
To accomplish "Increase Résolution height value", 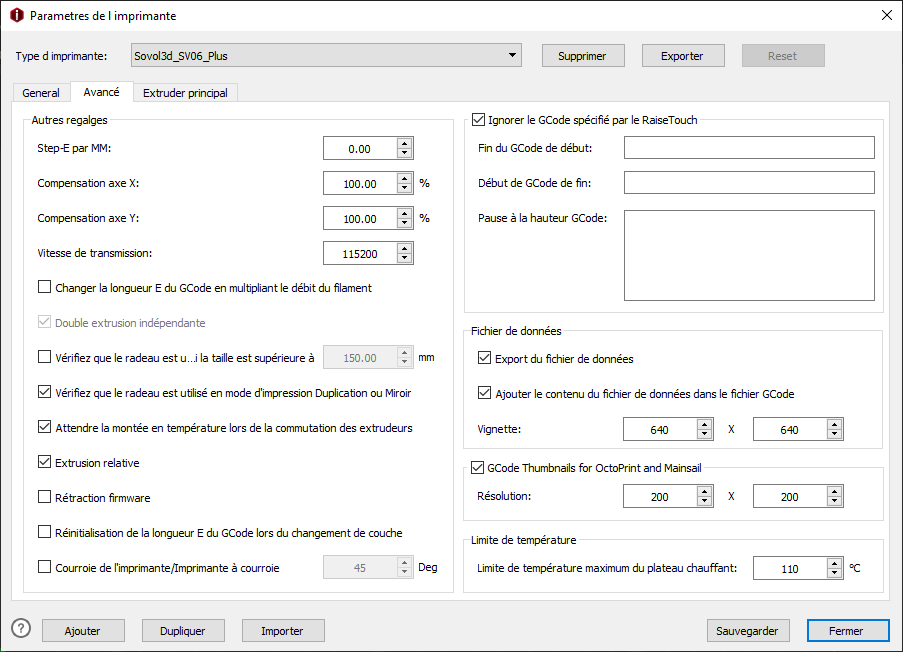I will 834,491.
